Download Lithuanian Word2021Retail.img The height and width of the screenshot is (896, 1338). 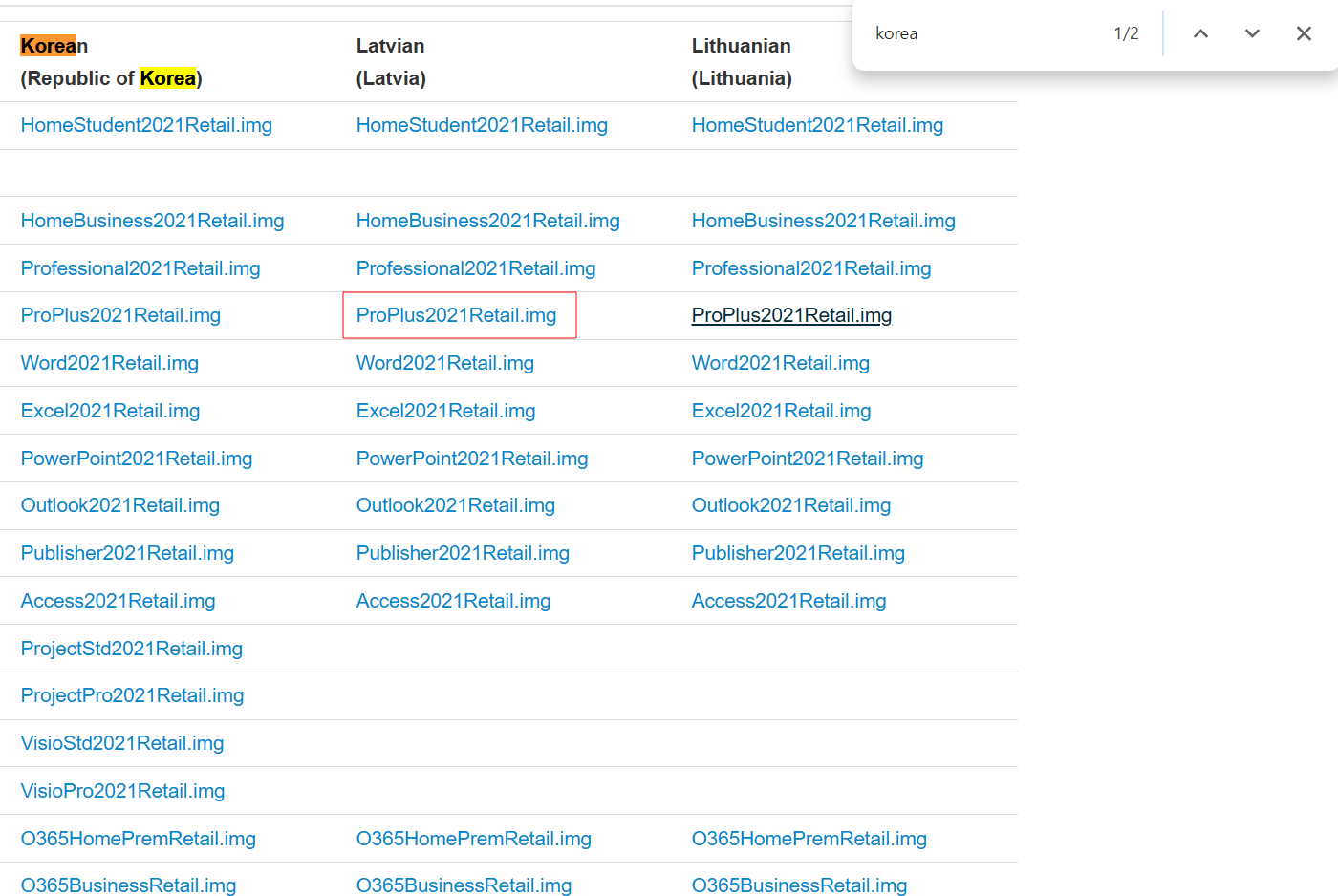(x=781, y=363)
